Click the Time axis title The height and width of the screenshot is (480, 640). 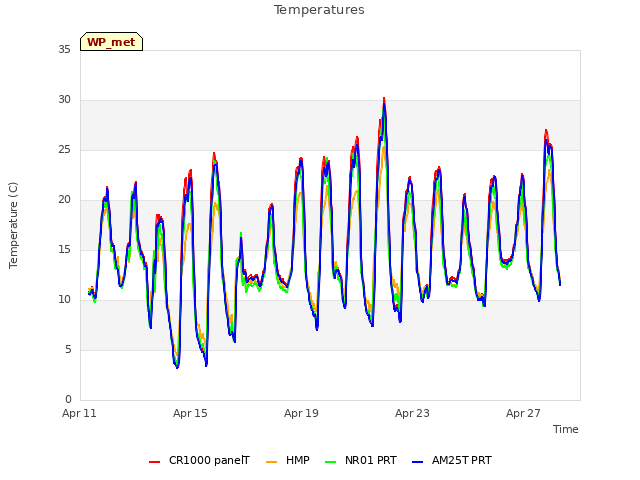(566, 429)
